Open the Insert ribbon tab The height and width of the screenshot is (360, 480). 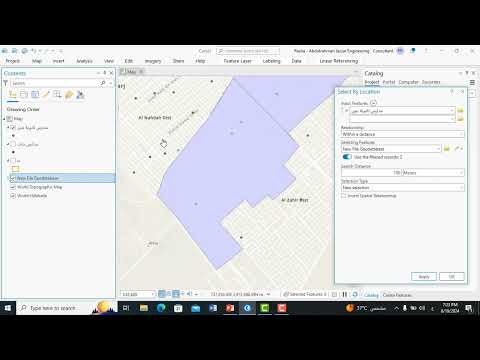click(58, 61)
